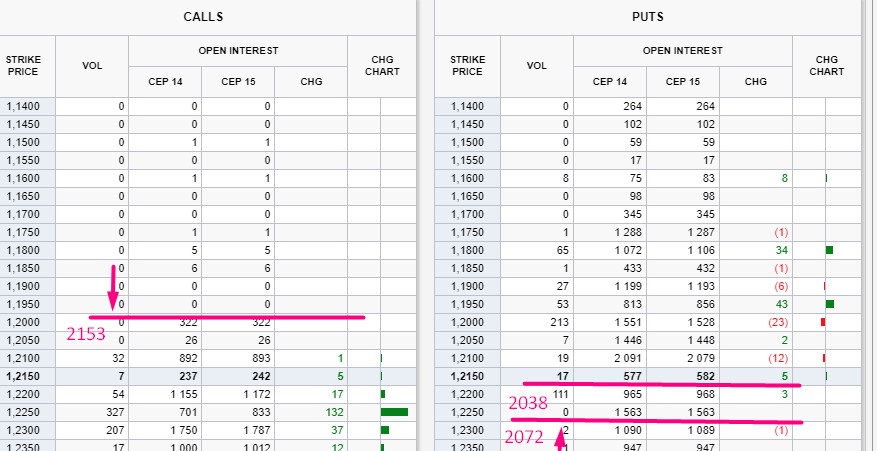Click CALLS CEP 14 value 237
This screenshot has width=877, height=451.
[188, 376]
